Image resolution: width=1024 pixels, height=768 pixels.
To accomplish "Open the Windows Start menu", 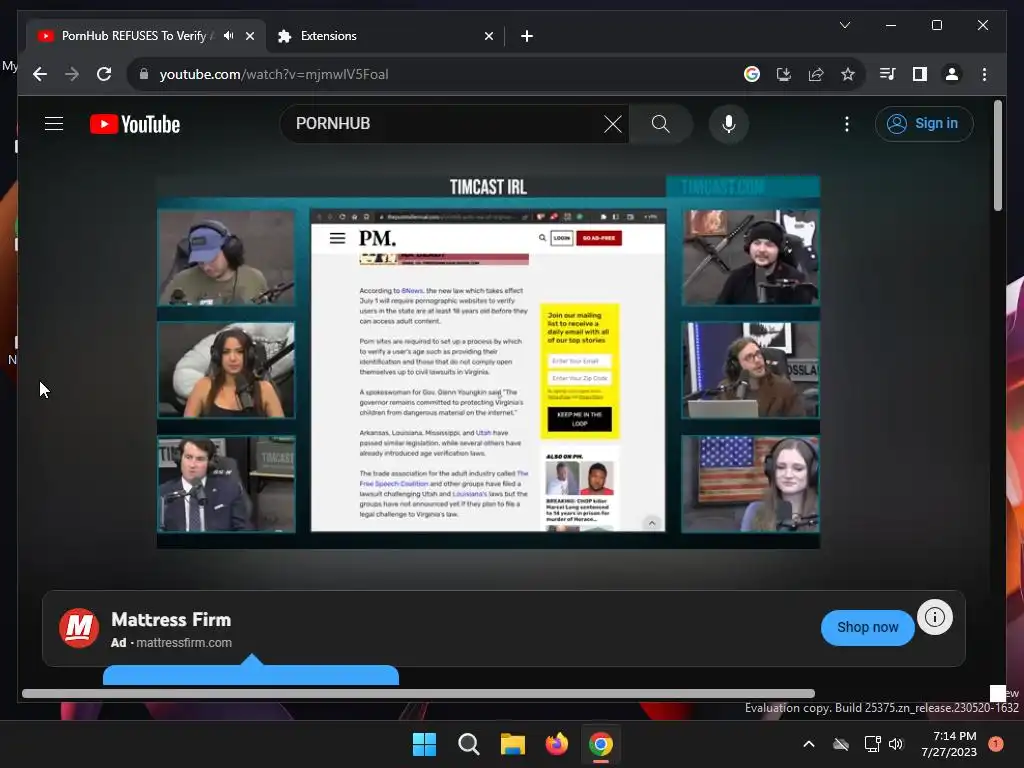I will point(424,744).
